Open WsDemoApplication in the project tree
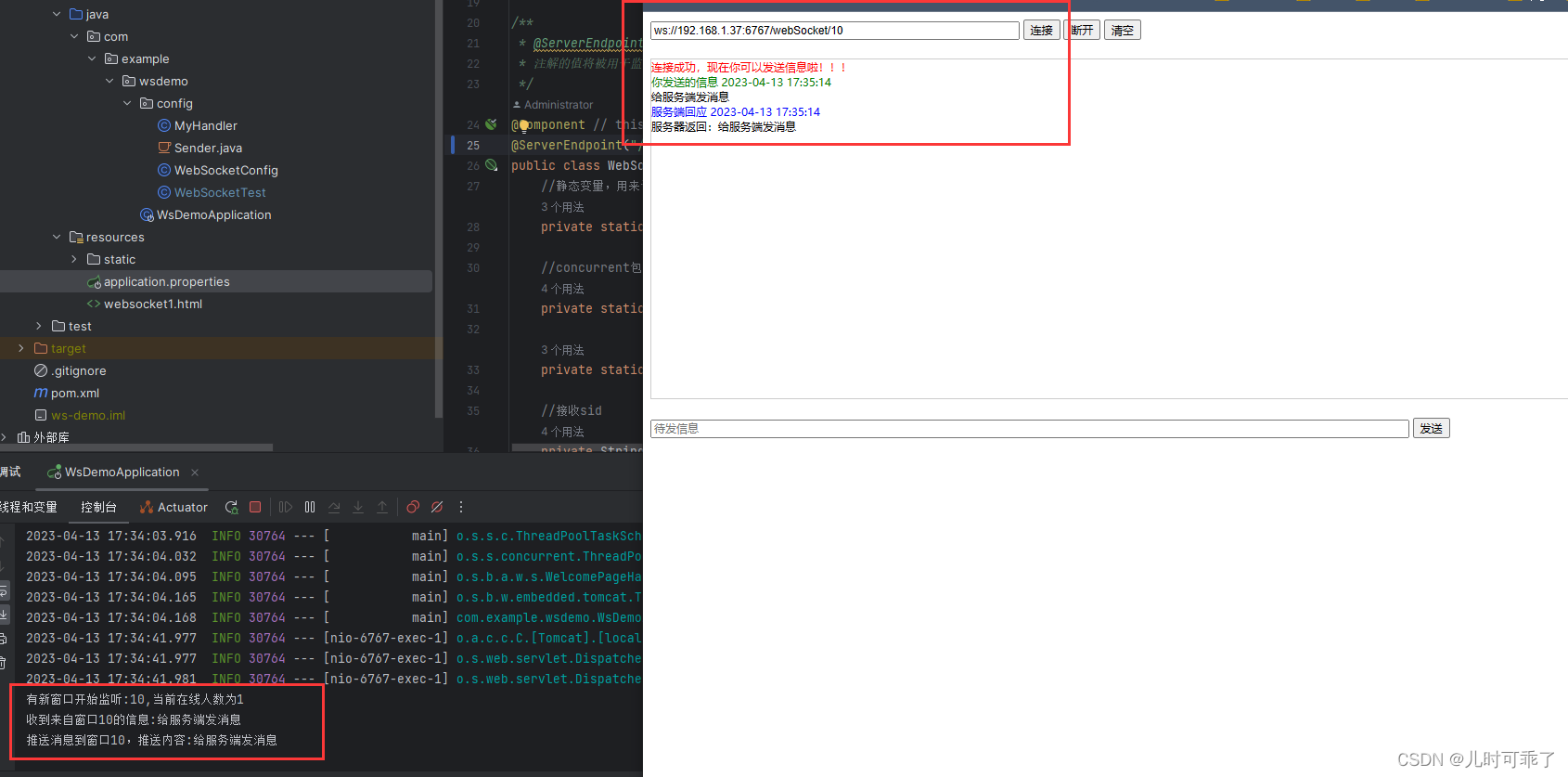Viewport: 1568px width, 777px height. tap(213, 214)
